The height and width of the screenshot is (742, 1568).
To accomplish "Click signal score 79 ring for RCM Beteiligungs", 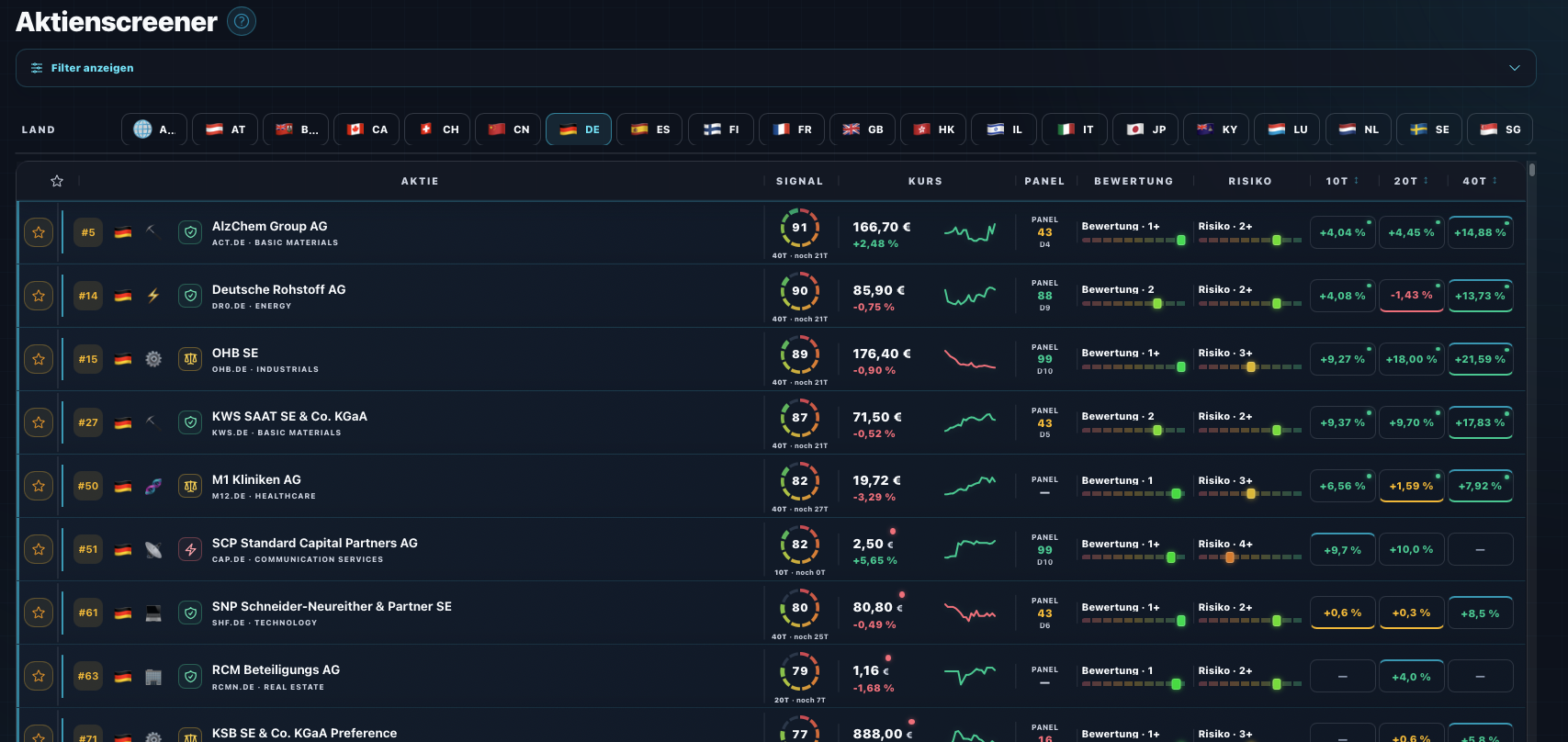I will click(x=800, y=671).
